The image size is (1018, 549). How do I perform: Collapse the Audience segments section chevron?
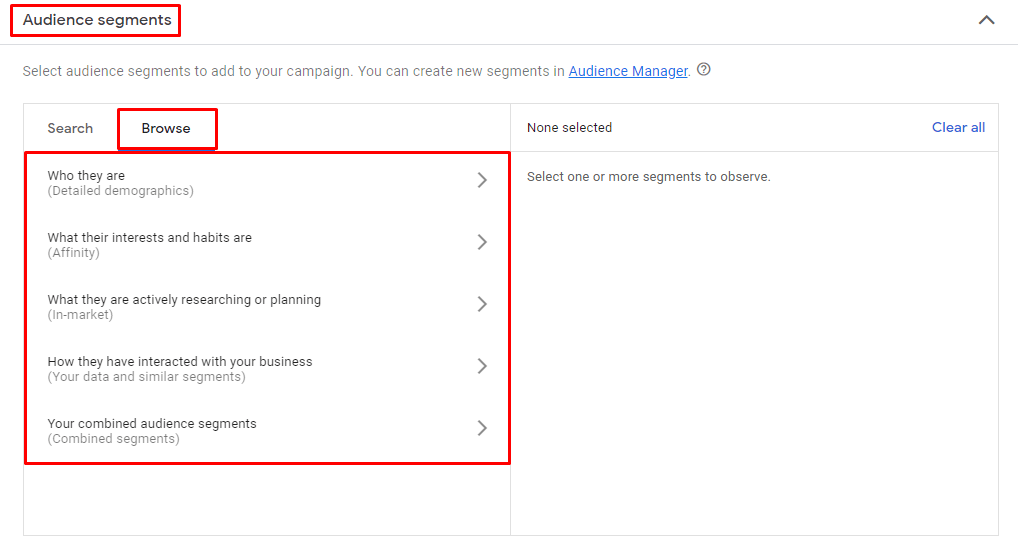[x=986, y=20]
